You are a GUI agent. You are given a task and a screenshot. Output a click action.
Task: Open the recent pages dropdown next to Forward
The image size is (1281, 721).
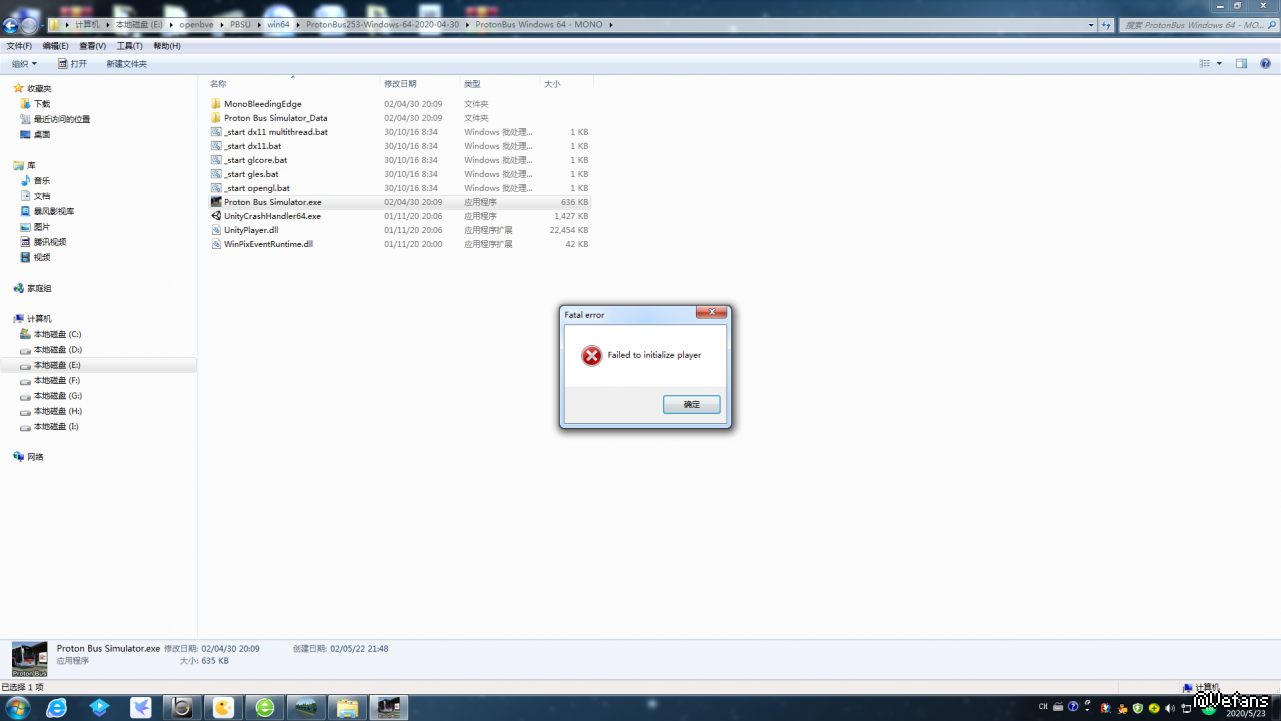point(43,25)
